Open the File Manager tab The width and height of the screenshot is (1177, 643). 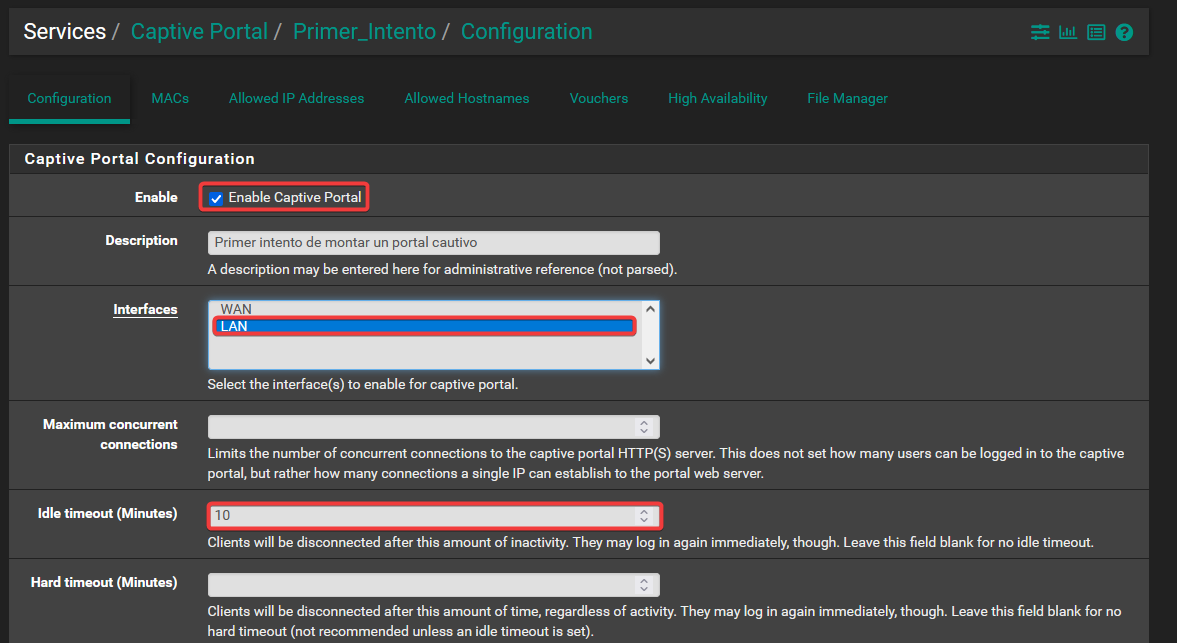click(847, 98)
